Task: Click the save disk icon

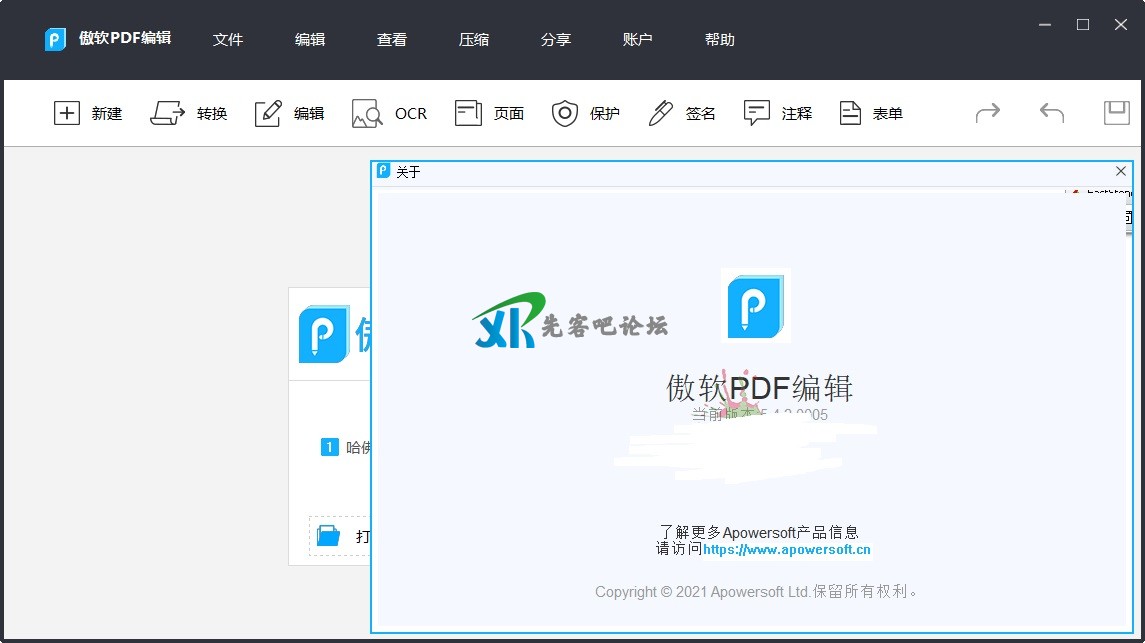Action: pos(1116,113)
